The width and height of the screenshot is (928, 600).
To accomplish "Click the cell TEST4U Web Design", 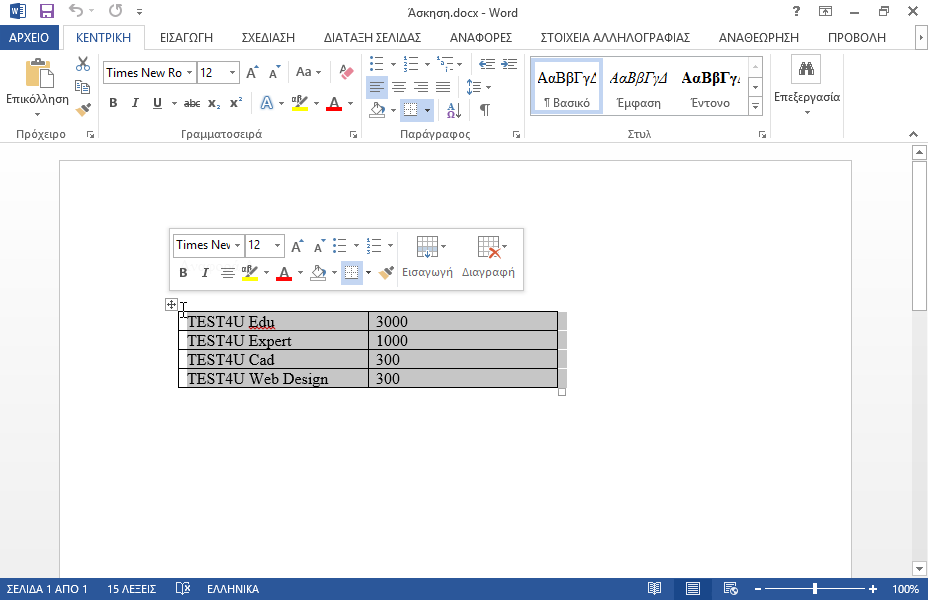I will point(273,379).
